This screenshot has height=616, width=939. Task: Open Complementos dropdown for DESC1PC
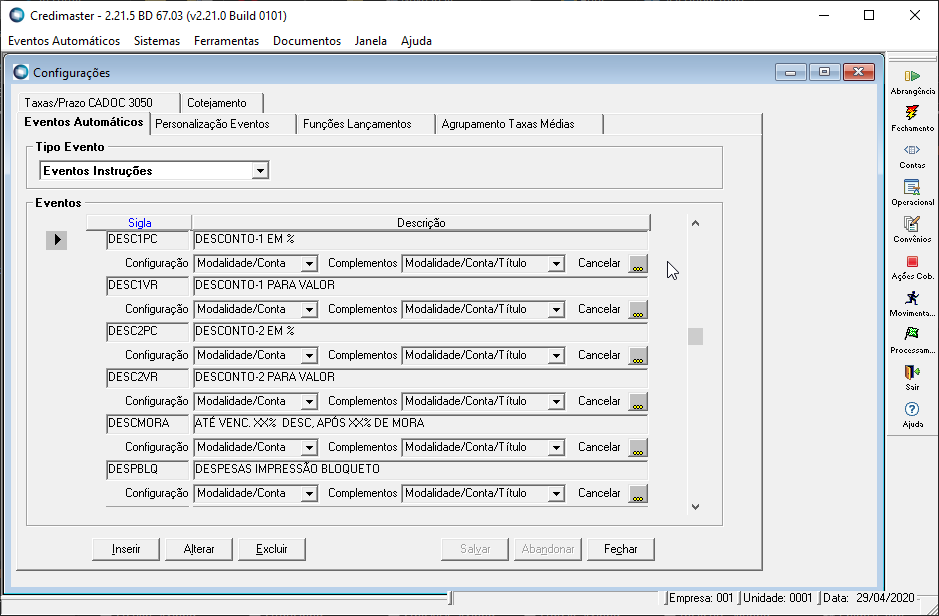556,263
